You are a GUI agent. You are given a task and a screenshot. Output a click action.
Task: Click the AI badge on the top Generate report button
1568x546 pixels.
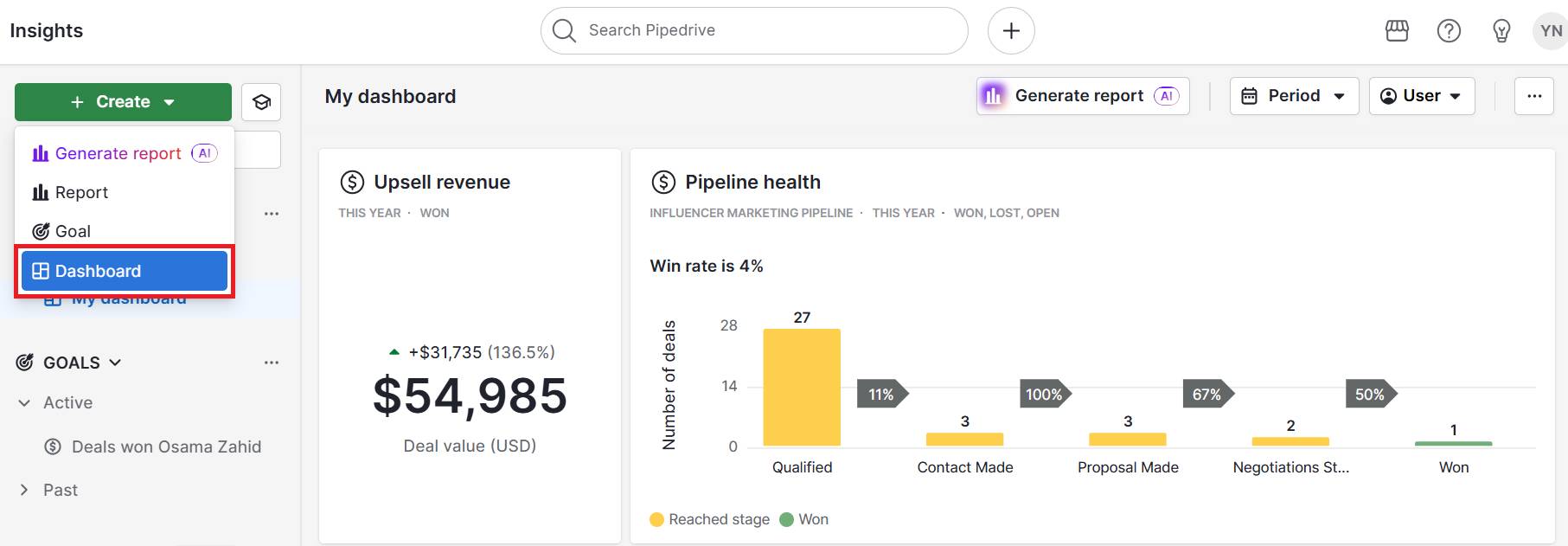(x=1167, y=96)
